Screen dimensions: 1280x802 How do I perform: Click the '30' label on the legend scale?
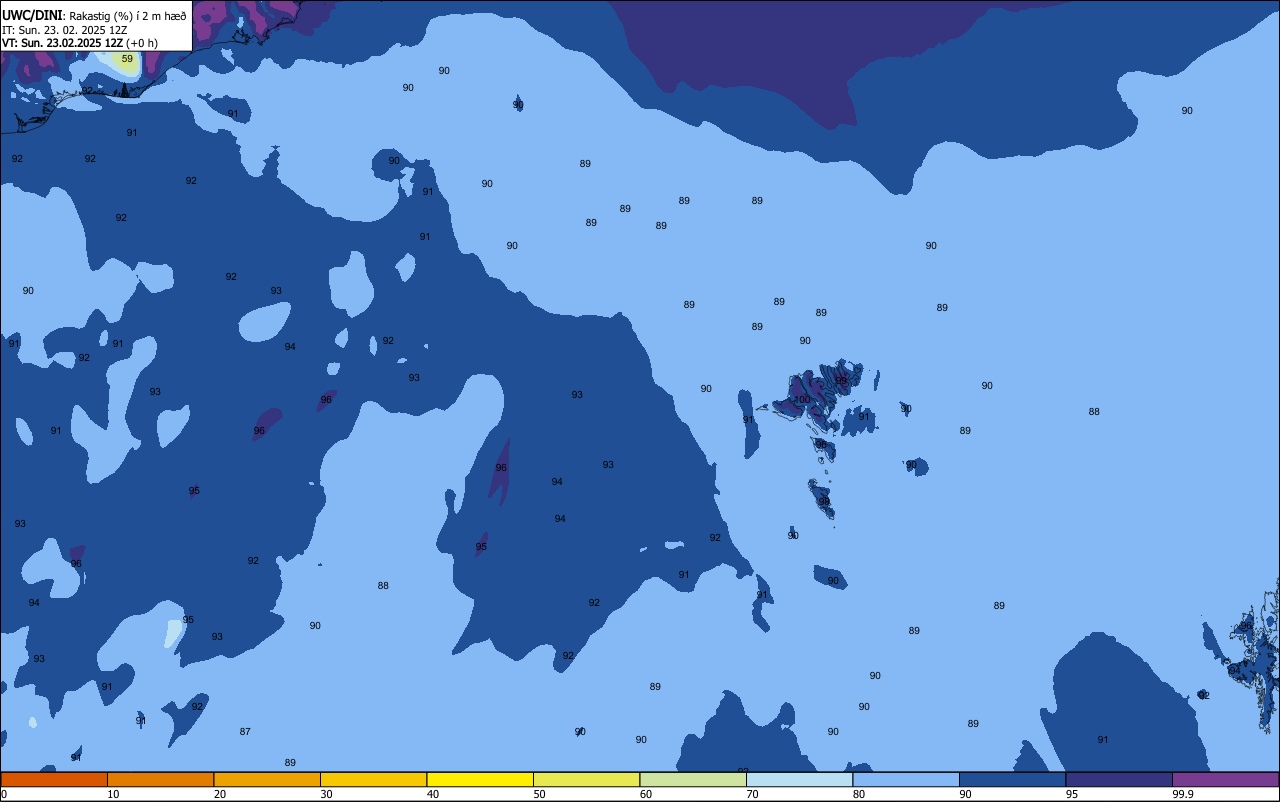pos(326,794)
